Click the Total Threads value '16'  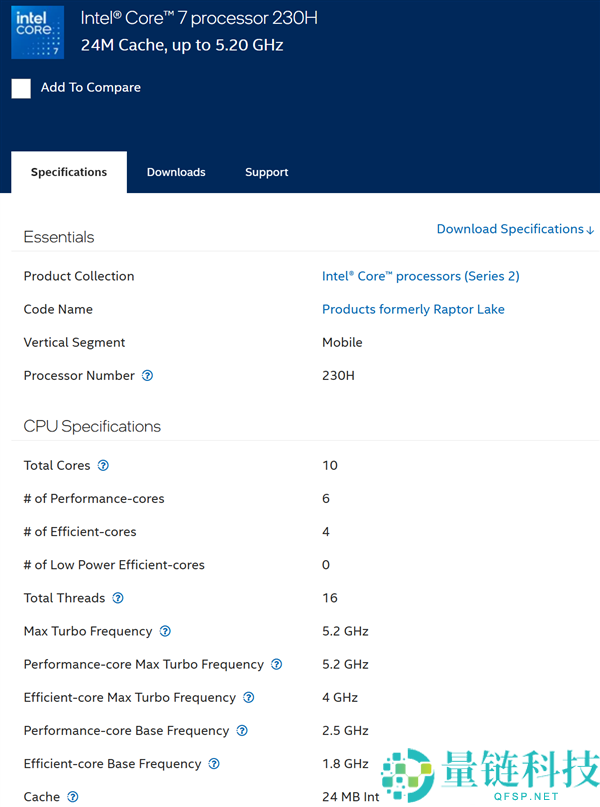(330, 598)
